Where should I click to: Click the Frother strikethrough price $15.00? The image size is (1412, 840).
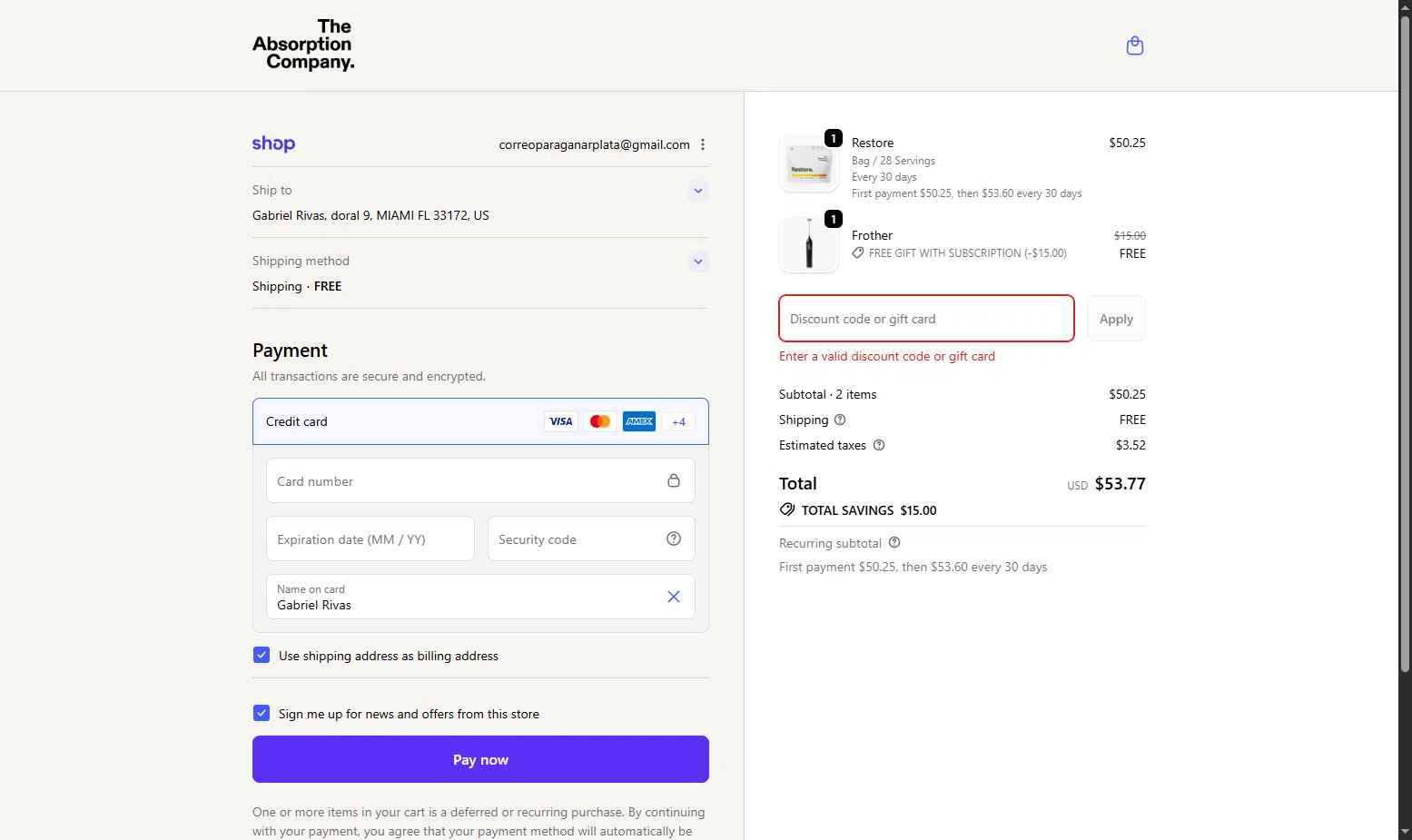(x=1130, y=235)
